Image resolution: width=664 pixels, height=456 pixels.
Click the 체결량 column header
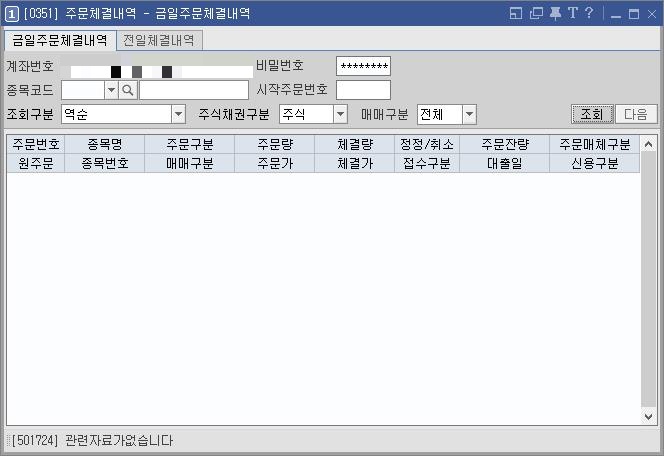point(355,144)
